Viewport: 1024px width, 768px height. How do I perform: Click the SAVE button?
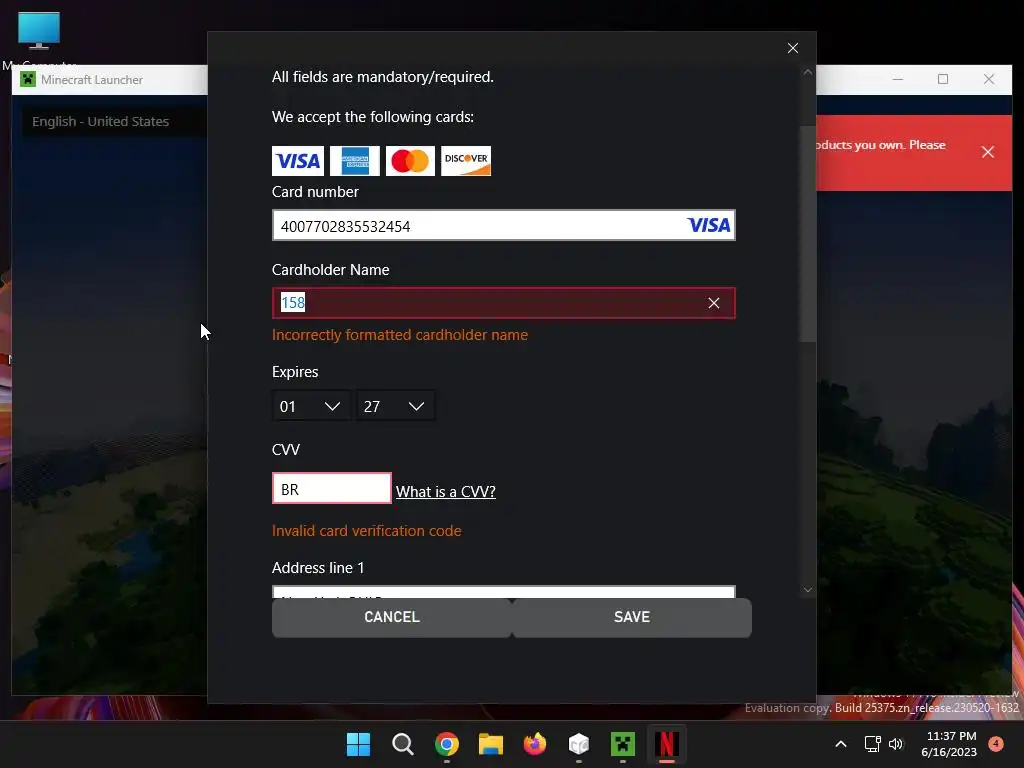point(632,617)
